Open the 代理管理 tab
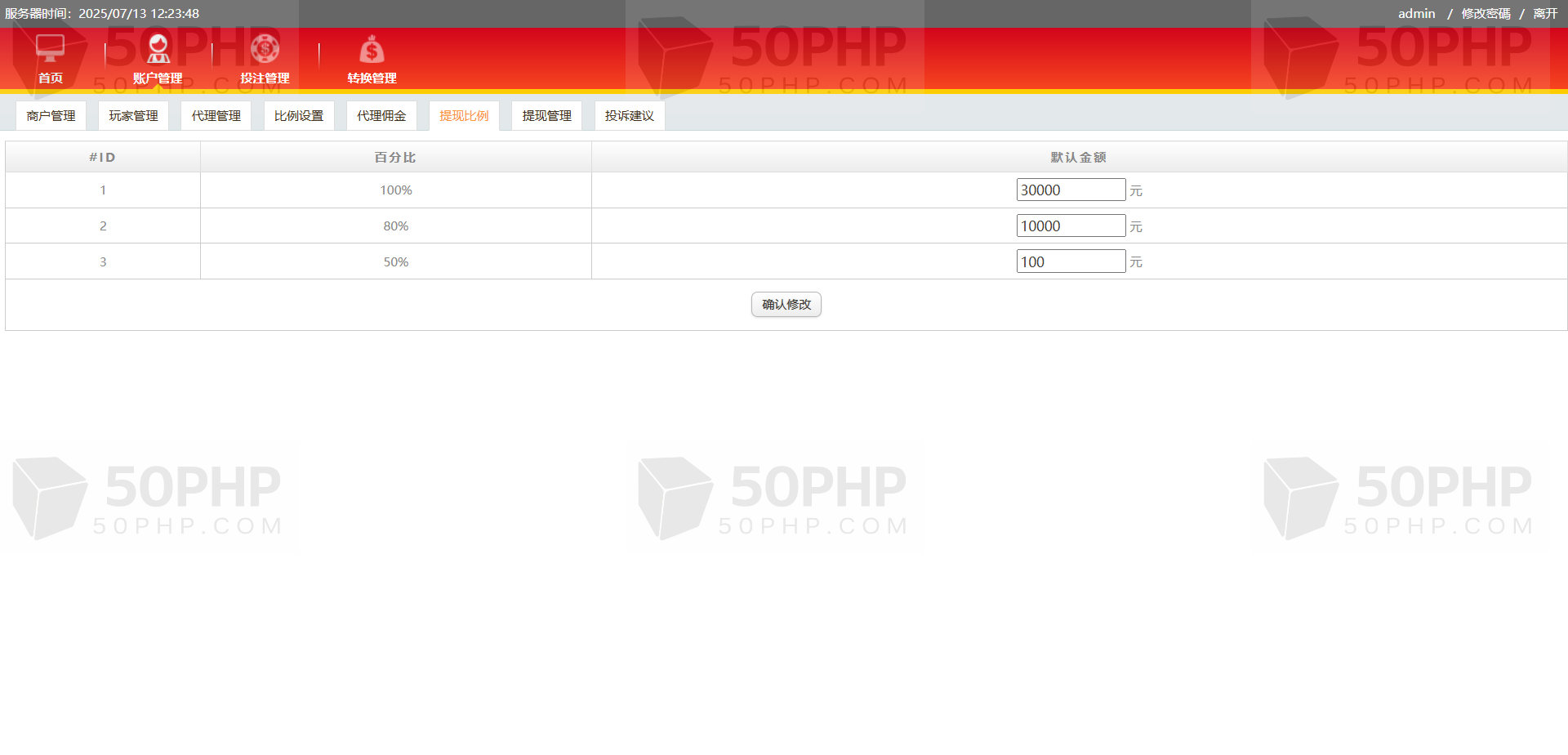The image size is (1568, 755). click(x=216, y=116)
